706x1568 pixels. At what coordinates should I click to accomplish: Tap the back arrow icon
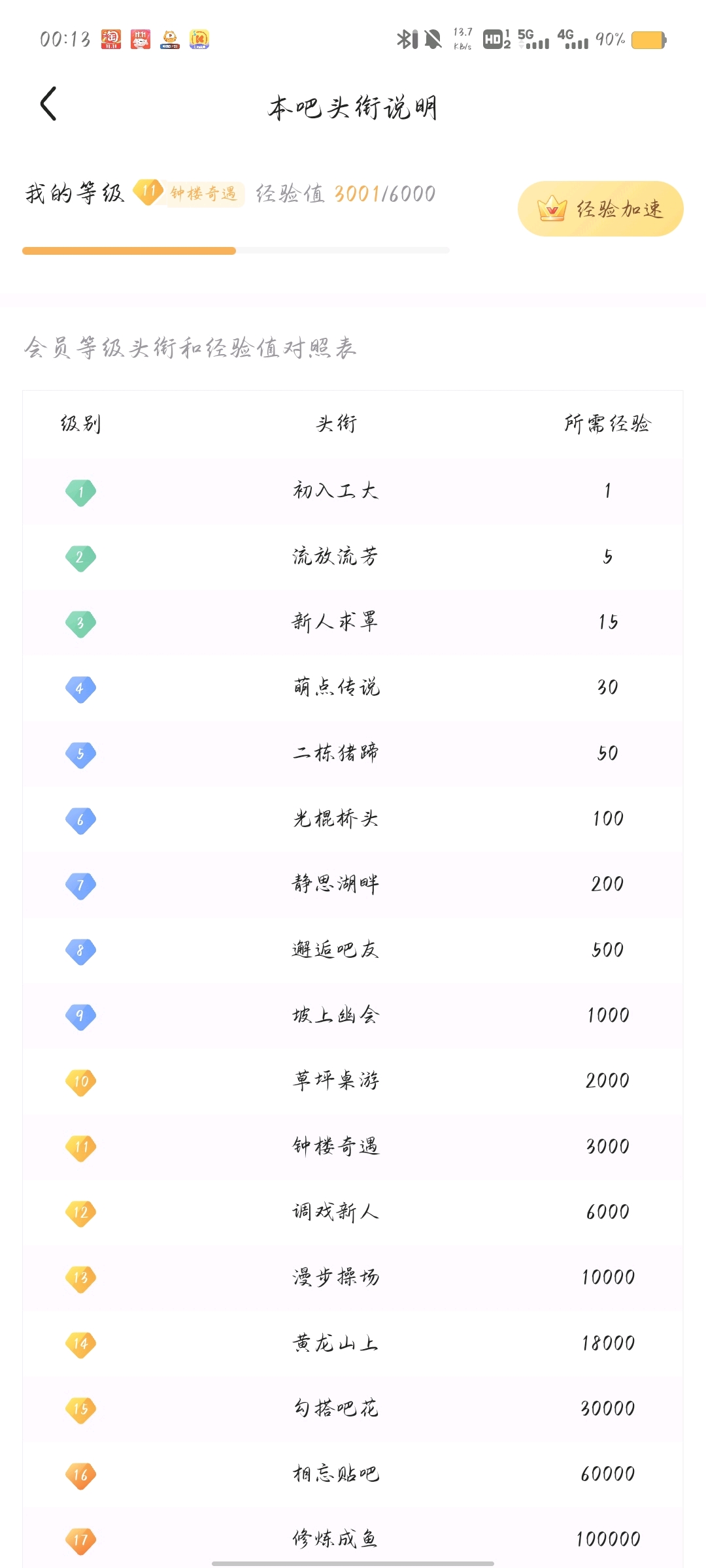(48, 104)
